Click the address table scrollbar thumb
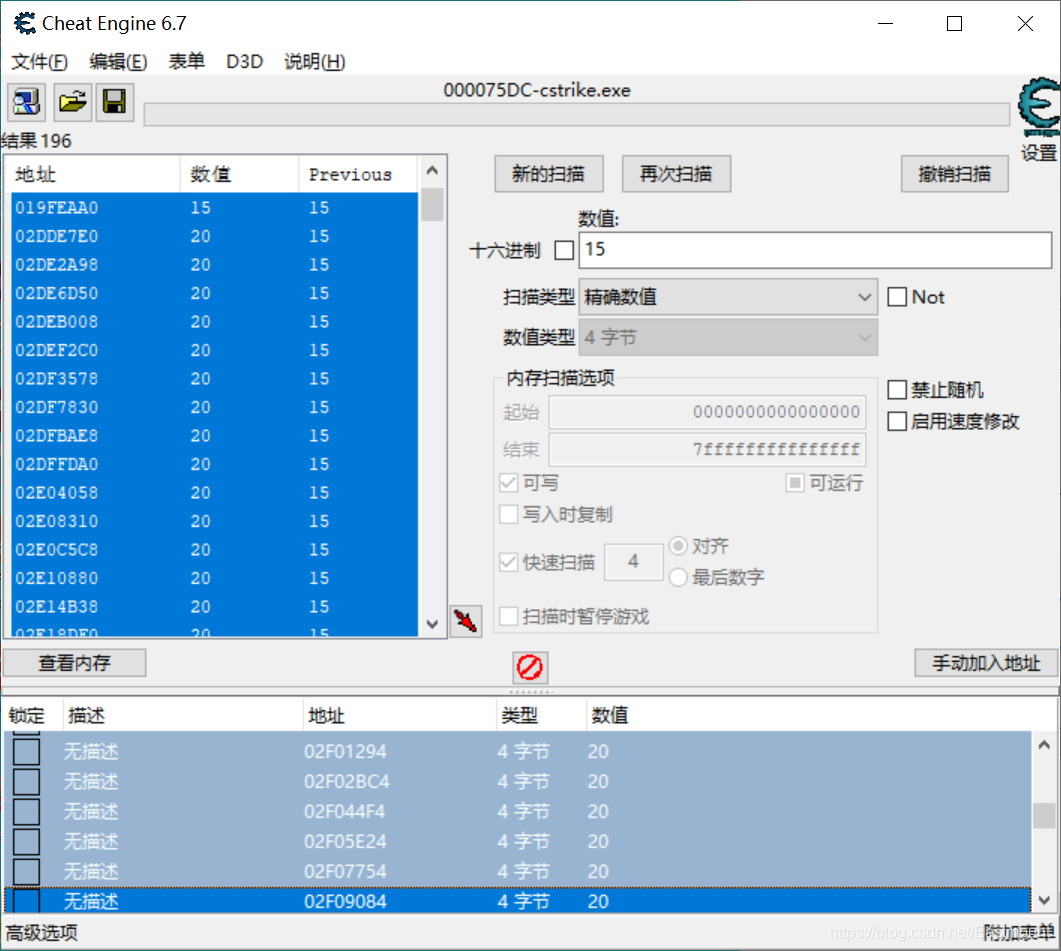 click(x=1044, y=815)
